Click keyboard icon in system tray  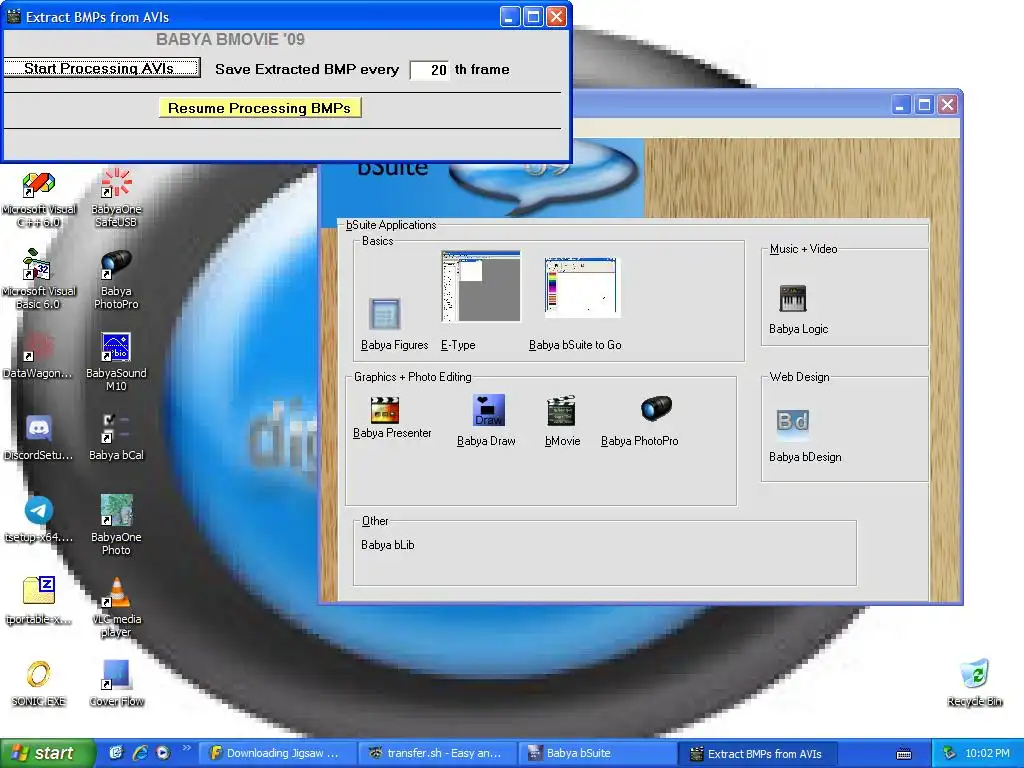(904, 754)
